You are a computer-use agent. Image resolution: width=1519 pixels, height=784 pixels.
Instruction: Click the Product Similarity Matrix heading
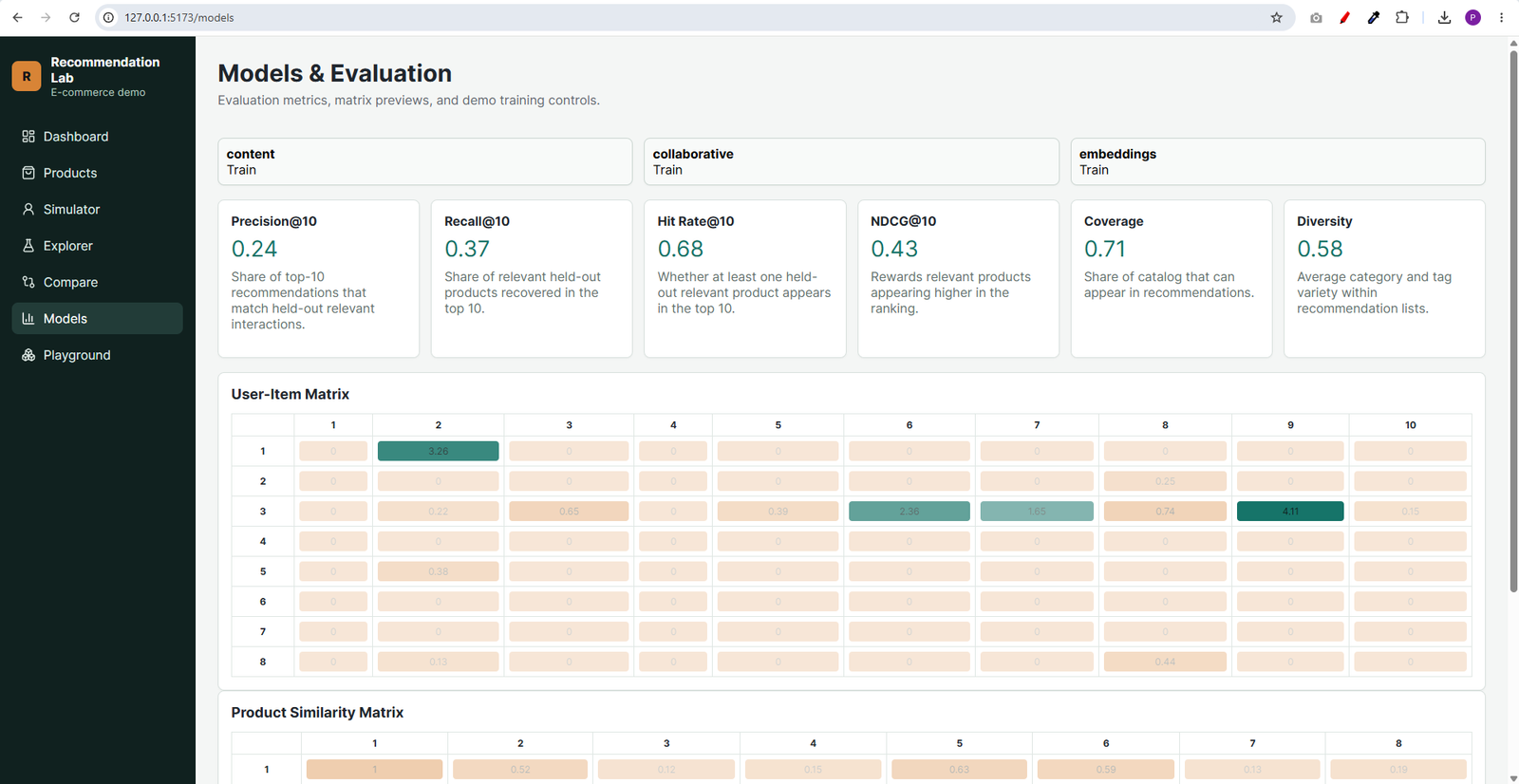[317, 712]
